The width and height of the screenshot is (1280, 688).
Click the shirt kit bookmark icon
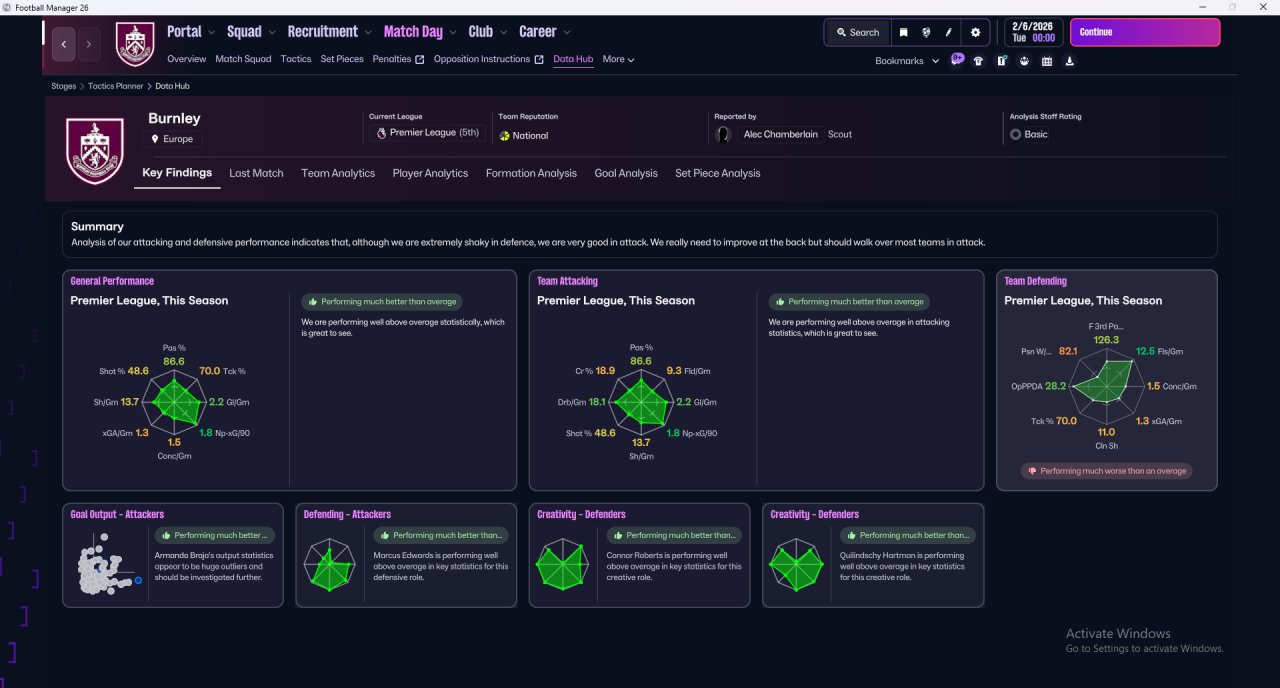(x=978, y=61)
